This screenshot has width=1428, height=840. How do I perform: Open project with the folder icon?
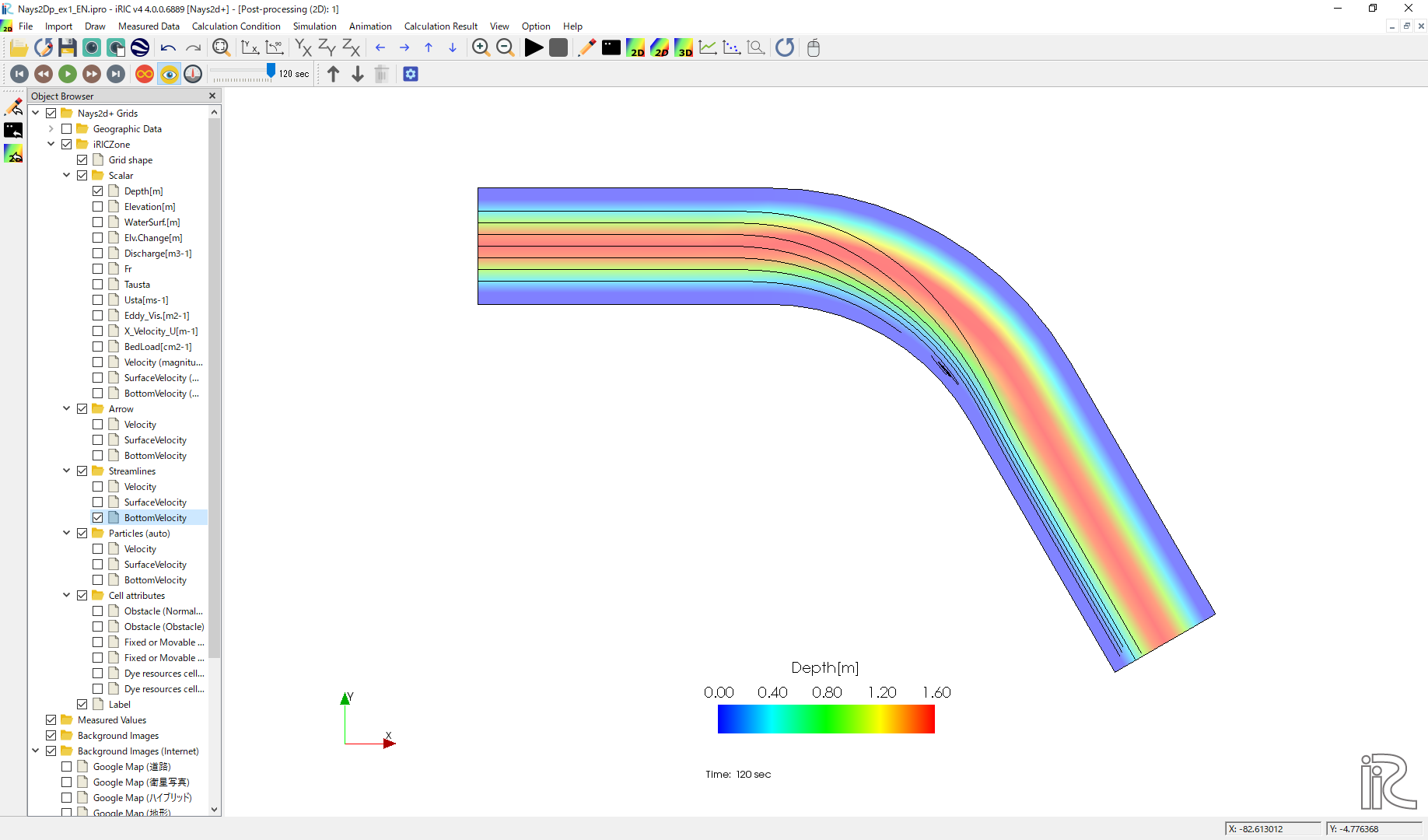coord(19,47)
